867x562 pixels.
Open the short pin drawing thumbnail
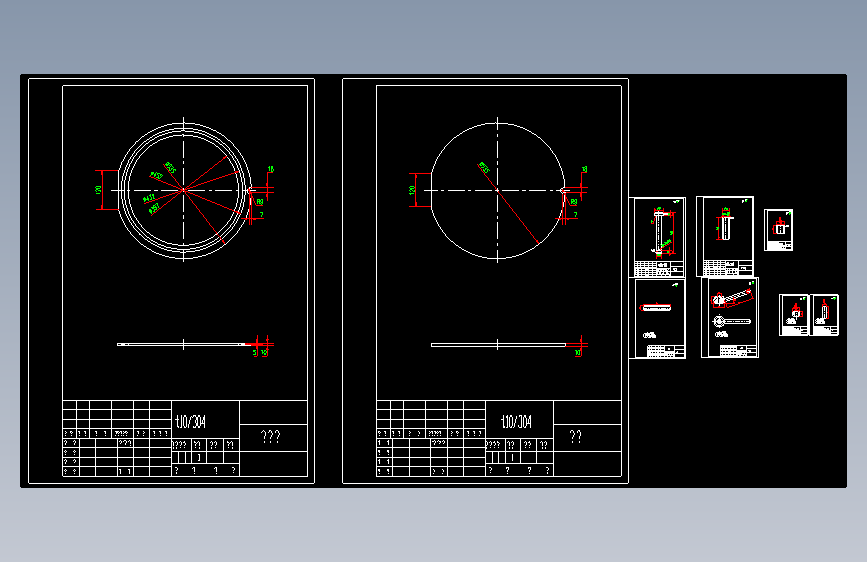click(x=725, y=236)
